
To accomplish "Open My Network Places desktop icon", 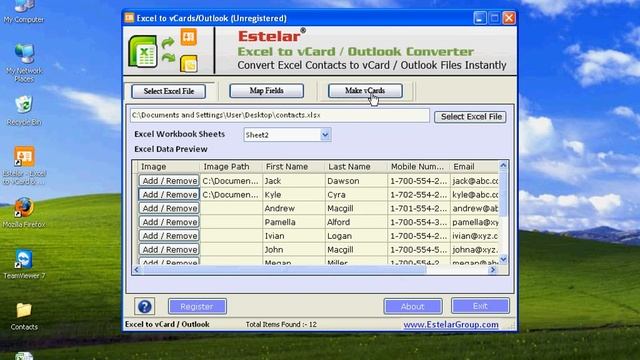I will pos(24,62).
